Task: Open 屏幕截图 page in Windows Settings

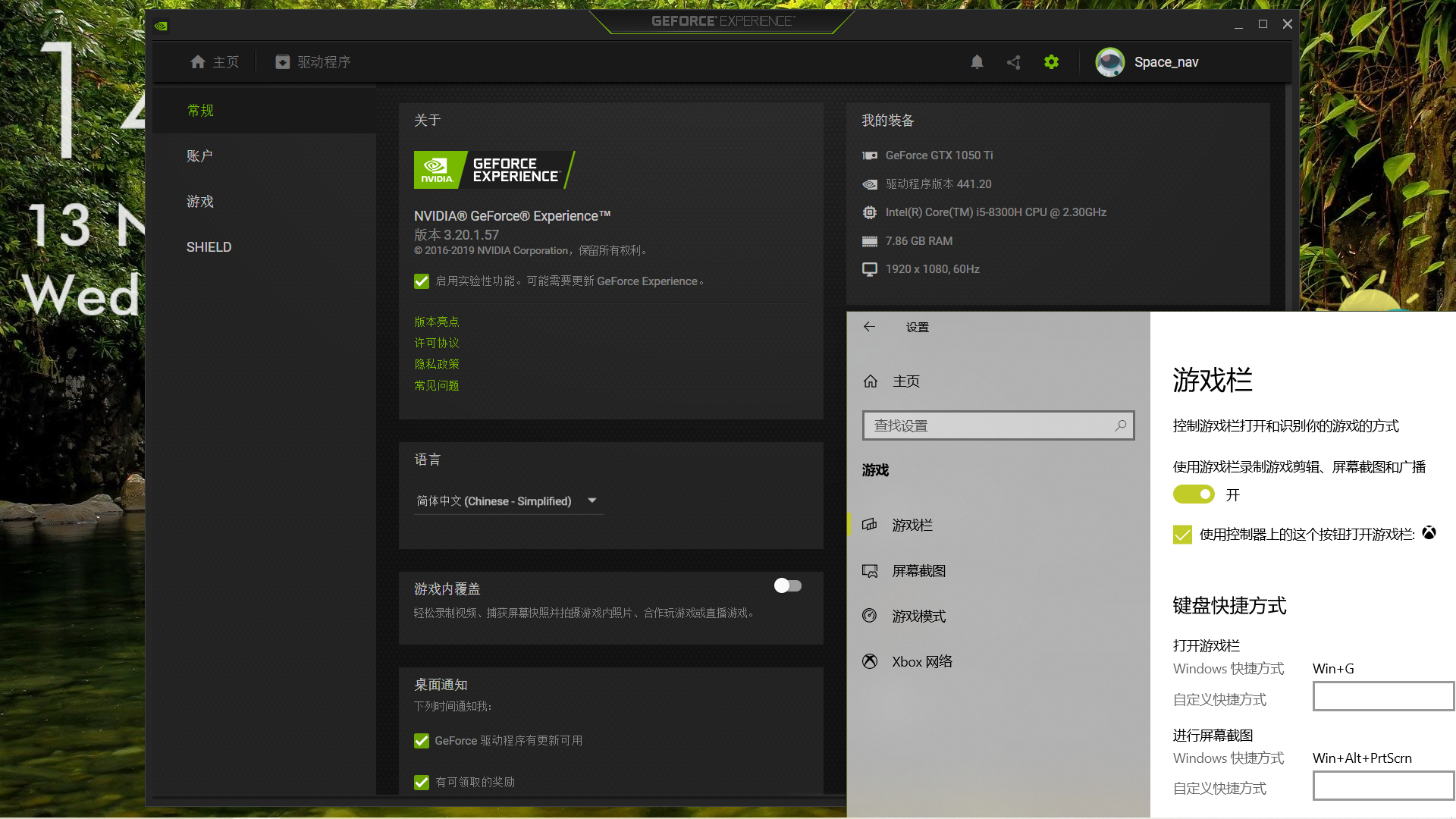Action: coord(998,571)
